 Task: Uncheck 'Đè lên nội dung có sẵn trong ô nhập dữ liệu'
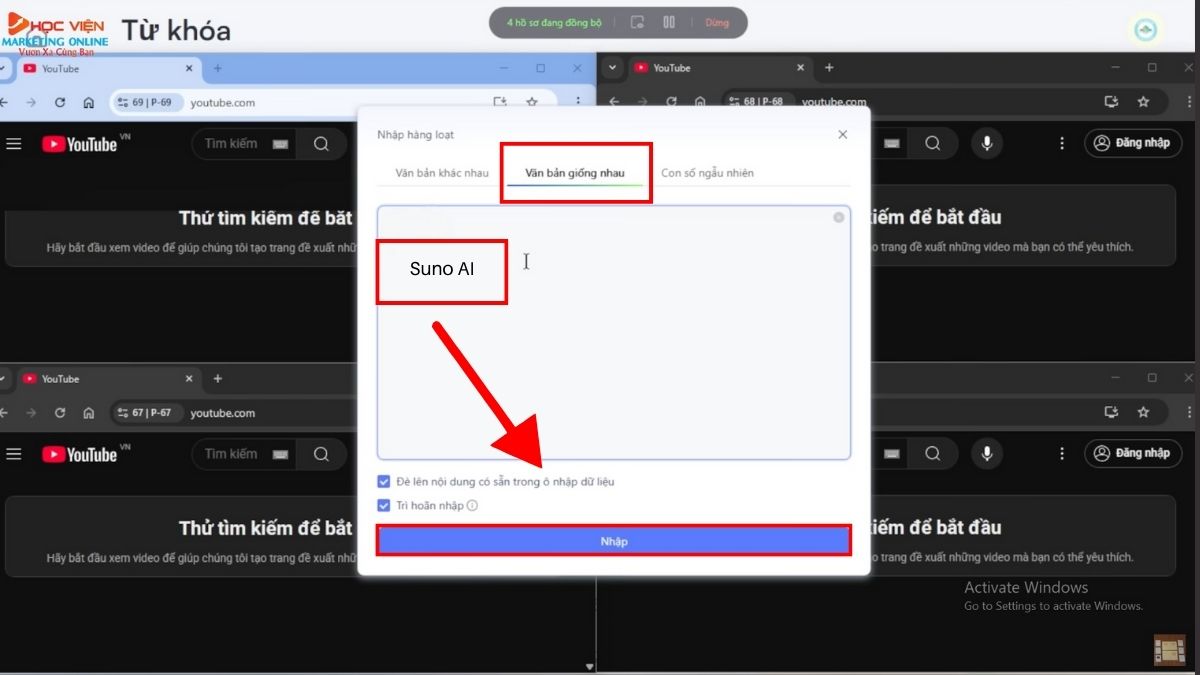(x=383, y=481)
